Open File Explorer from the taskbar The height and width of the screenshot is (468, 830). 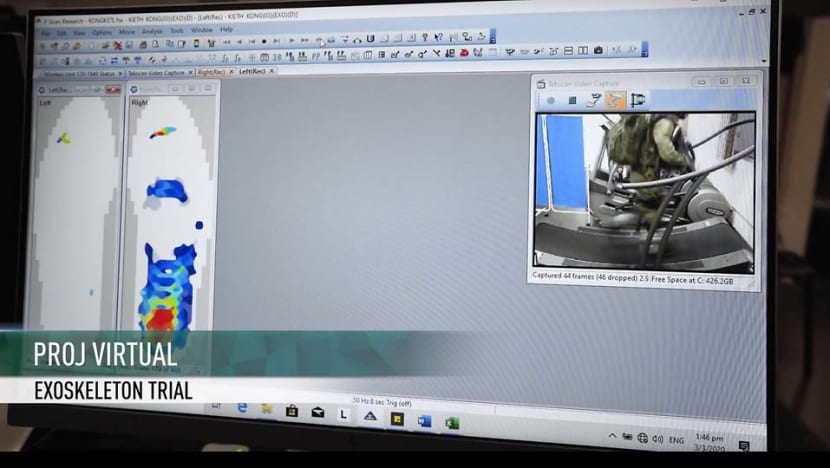pos(267,409)
